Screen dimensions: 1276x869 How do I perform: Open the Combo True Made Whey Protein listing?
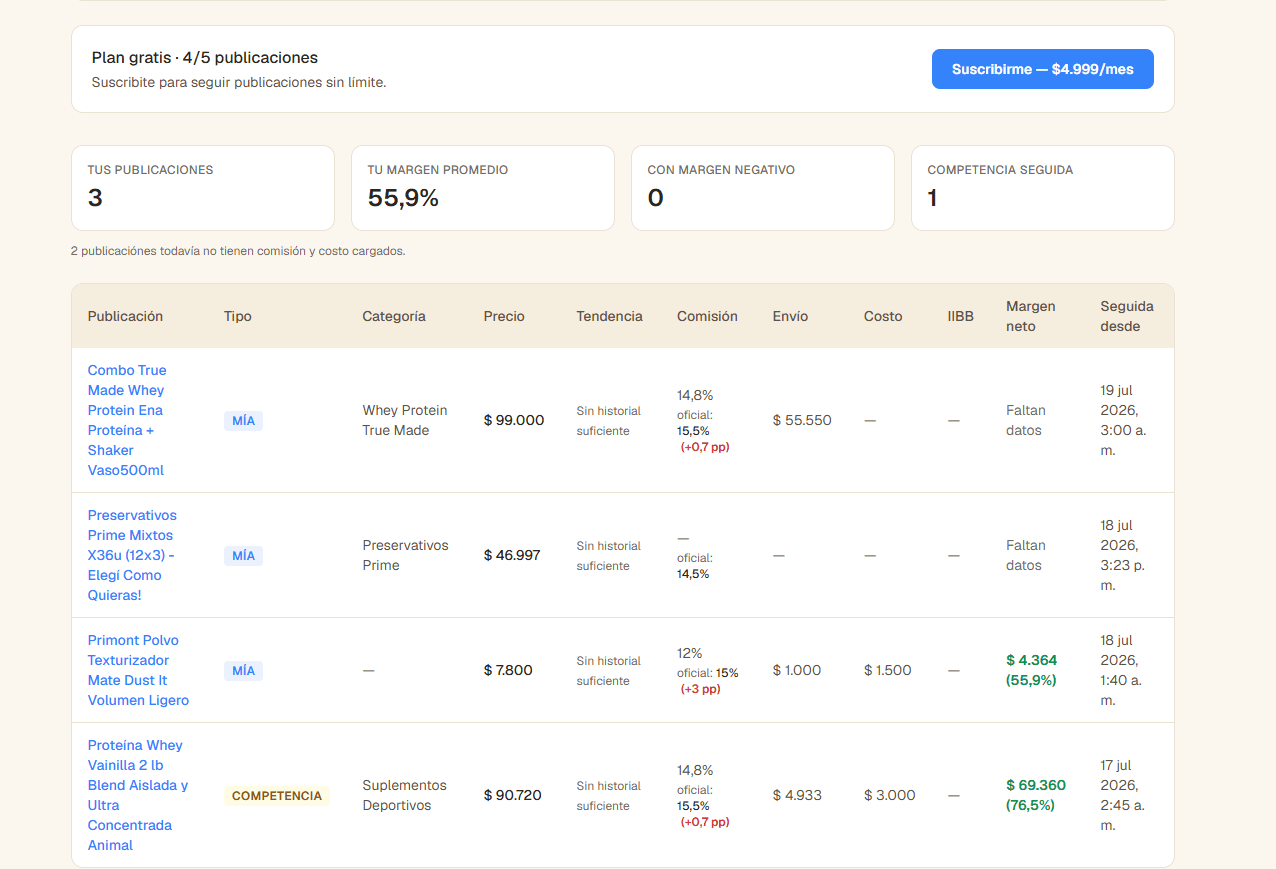pyautogui.click(x=127, y=420)
